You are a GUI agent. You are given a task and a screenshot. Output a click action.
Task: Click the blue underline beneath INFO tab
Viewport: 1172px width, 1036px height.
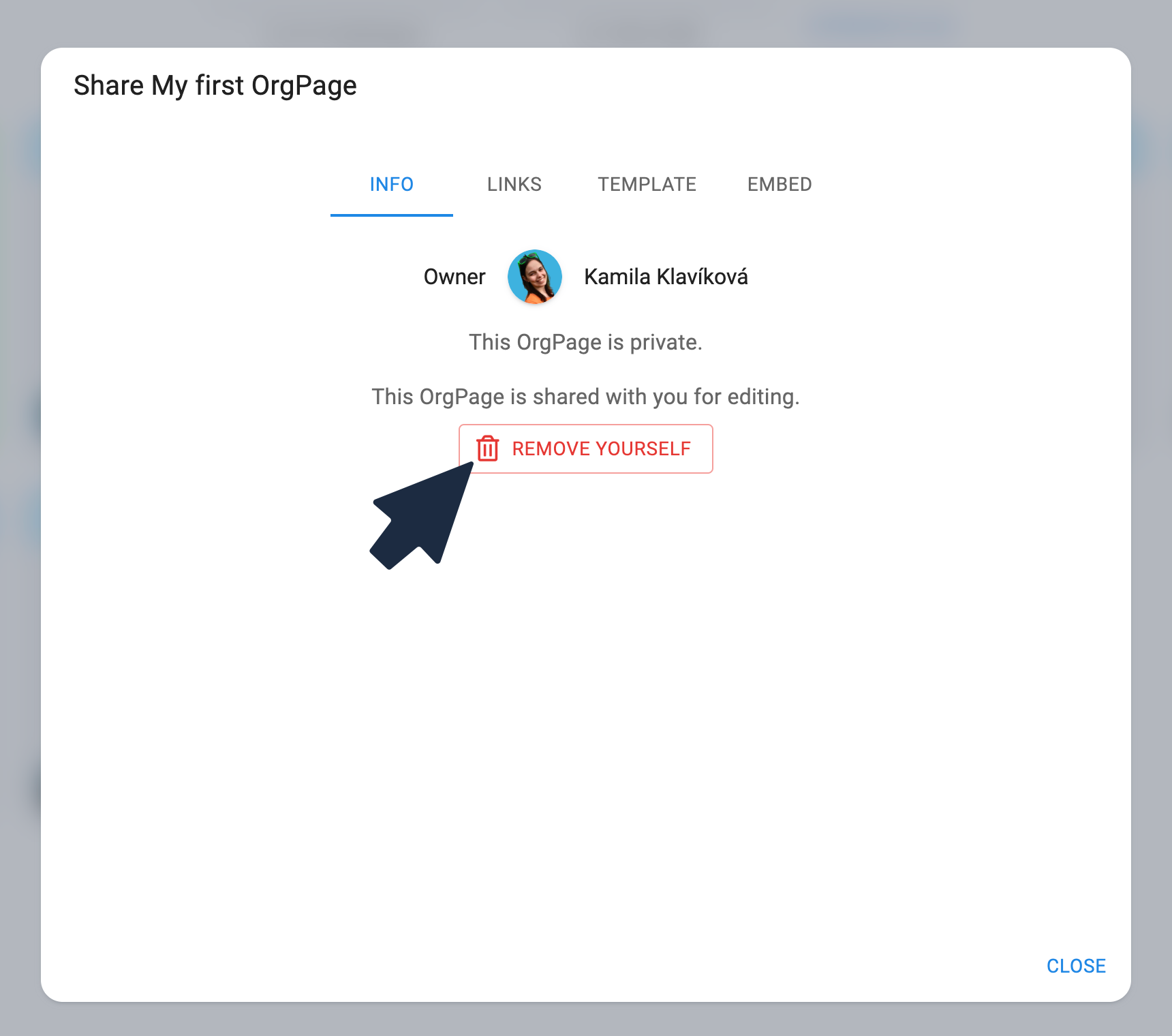pyautogui.click(x=391, y=215)
